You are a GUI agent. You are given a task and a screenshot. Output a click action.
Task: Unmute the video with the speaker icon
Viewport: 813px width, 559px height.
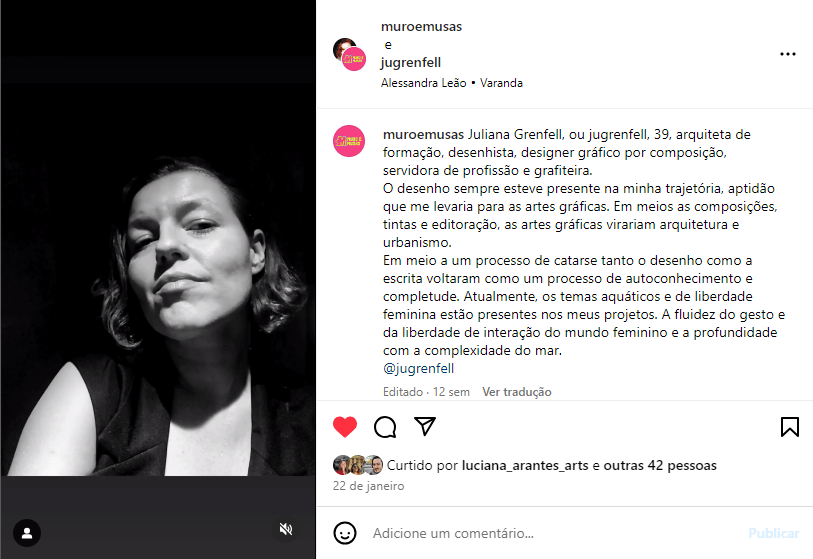pos(286,529)
